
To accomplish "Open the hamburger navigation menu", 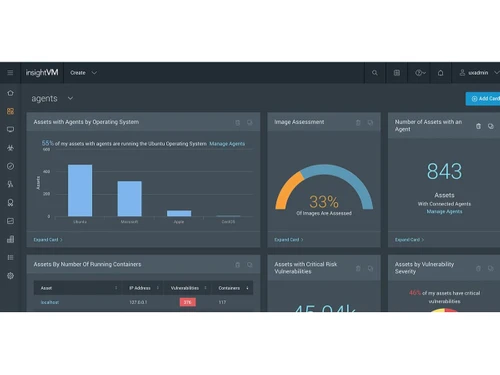I will click(10, 73).
